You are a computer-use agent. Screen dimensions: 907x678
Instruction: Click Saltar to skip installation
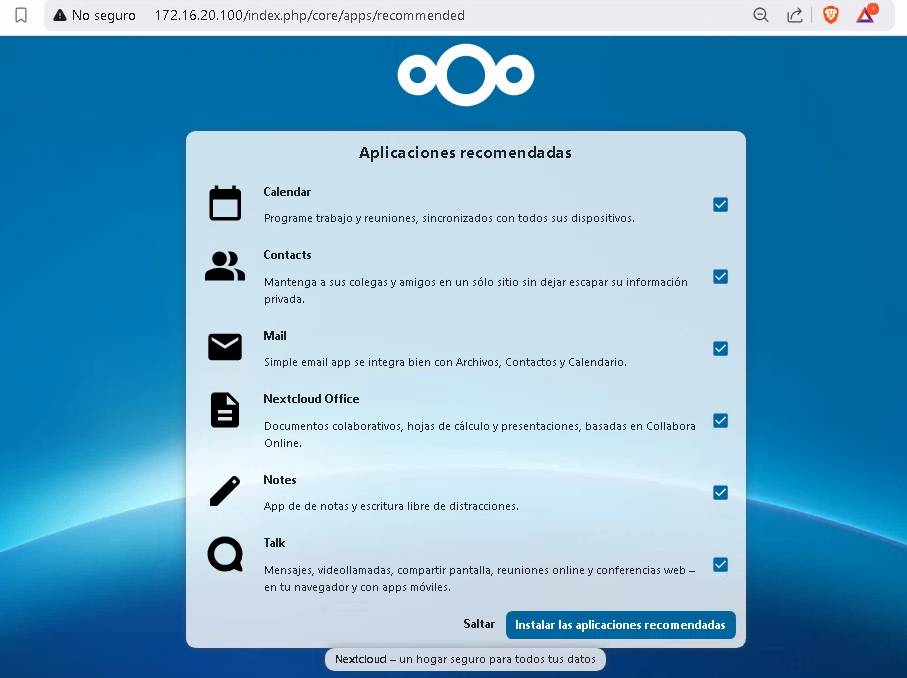479,624
